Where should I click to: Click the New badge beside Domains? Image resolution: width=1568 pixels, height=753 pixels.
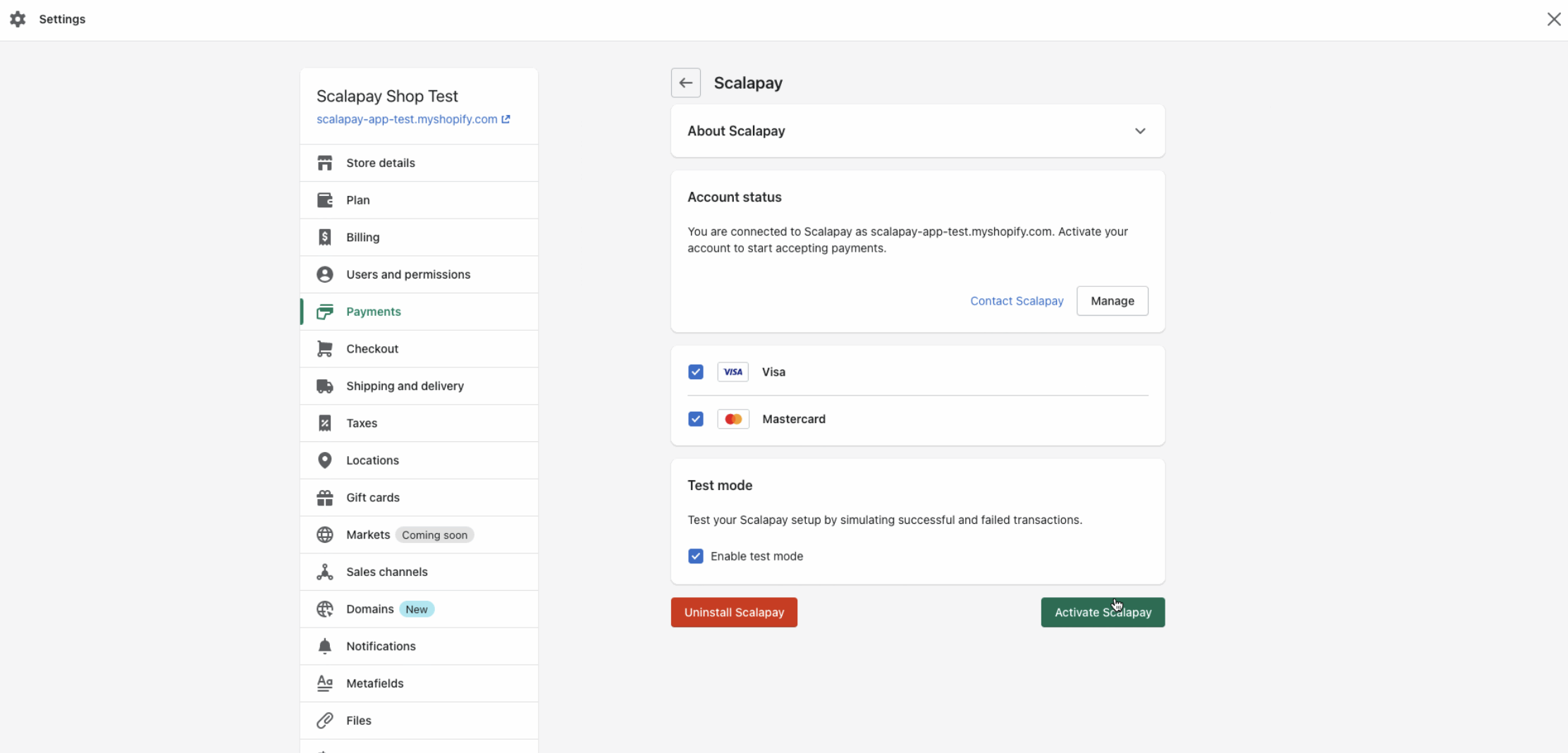[x=417, y=609]
